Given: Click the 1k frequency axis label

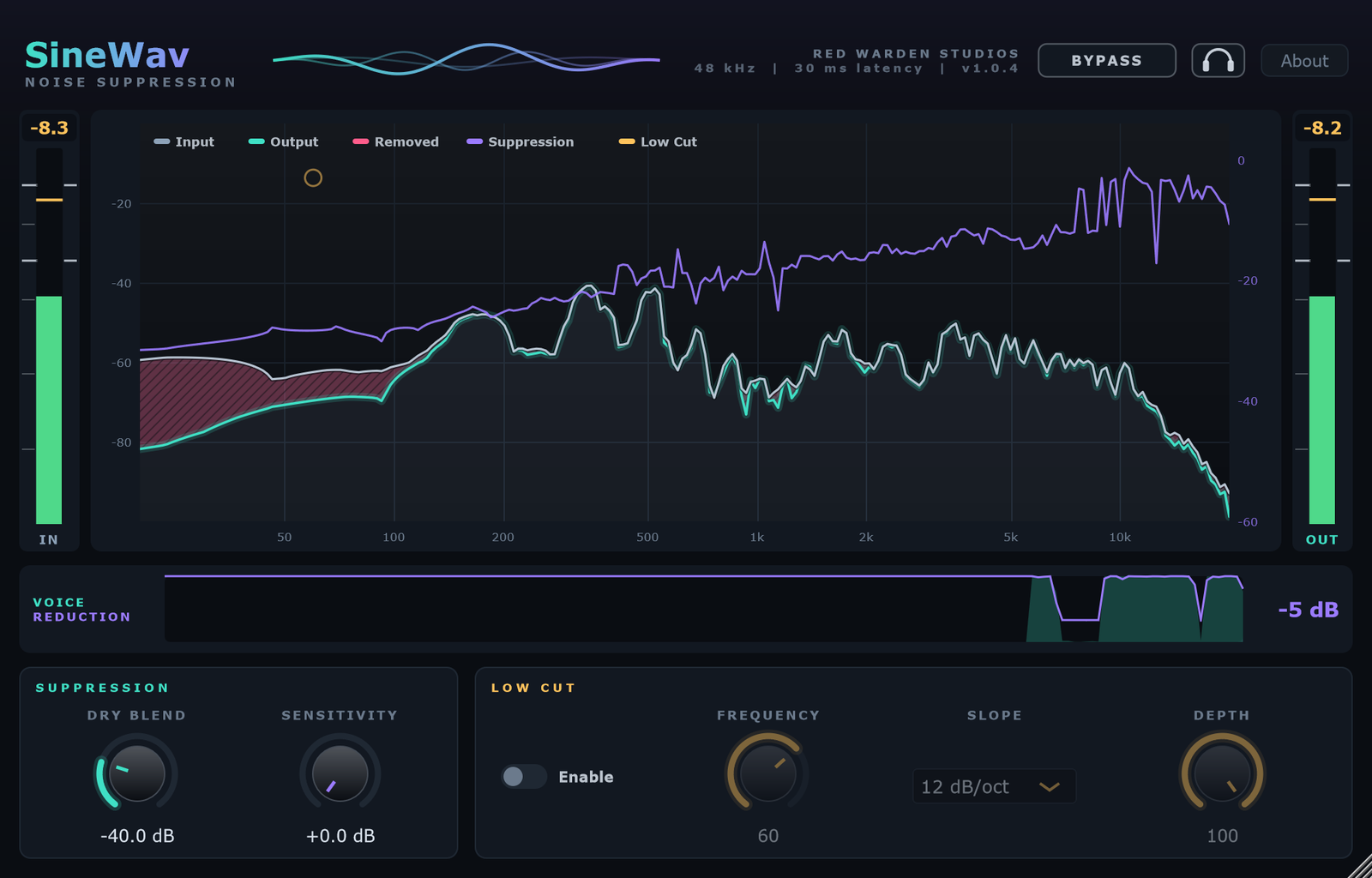Looking at the screenshot, I should pyautogui.click(x=757, y=538).
